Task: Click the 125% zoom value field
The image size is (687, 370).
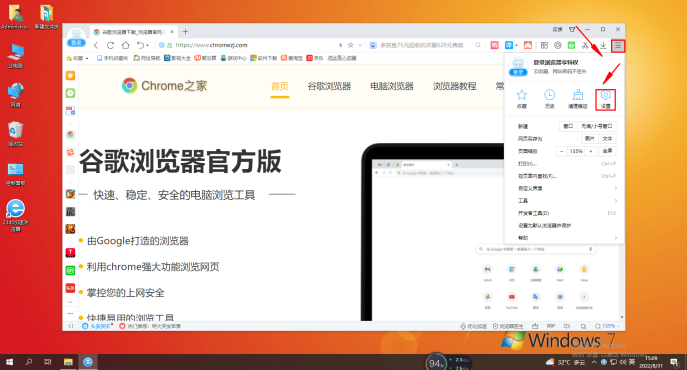Action: coord(576,151)
